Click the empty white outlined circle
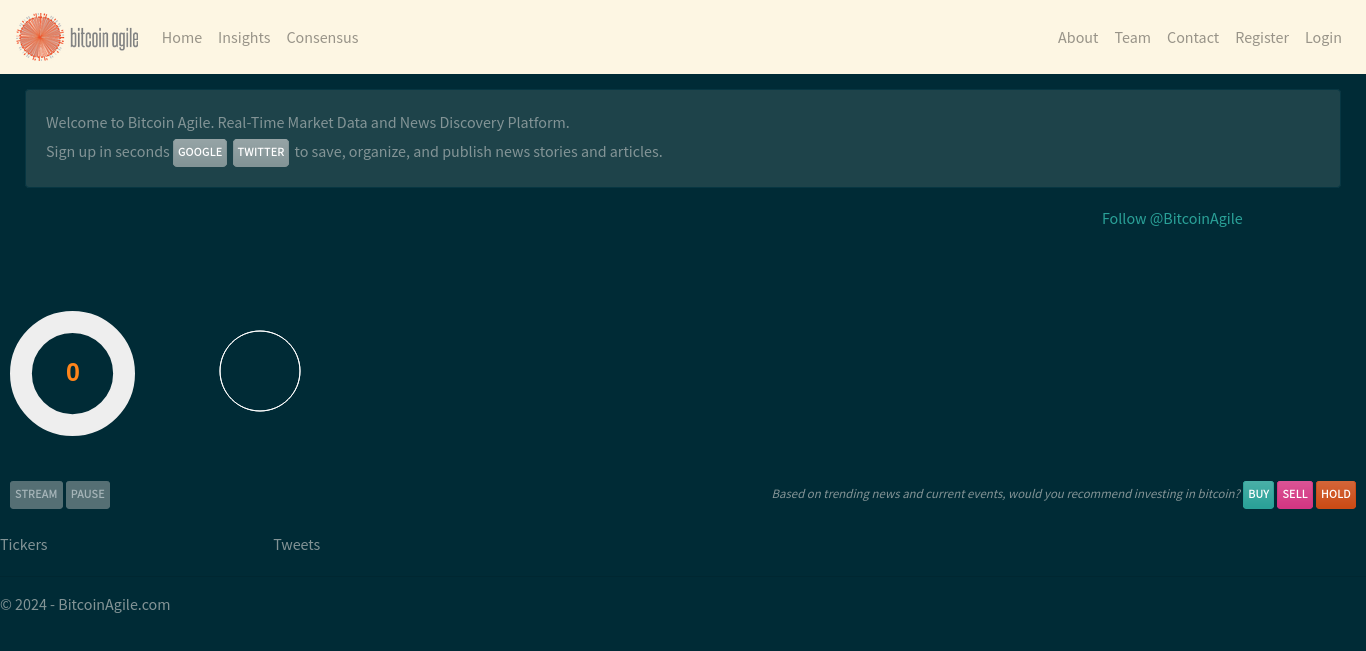This screenshot has height=651, width=1366. pos(260,371)
